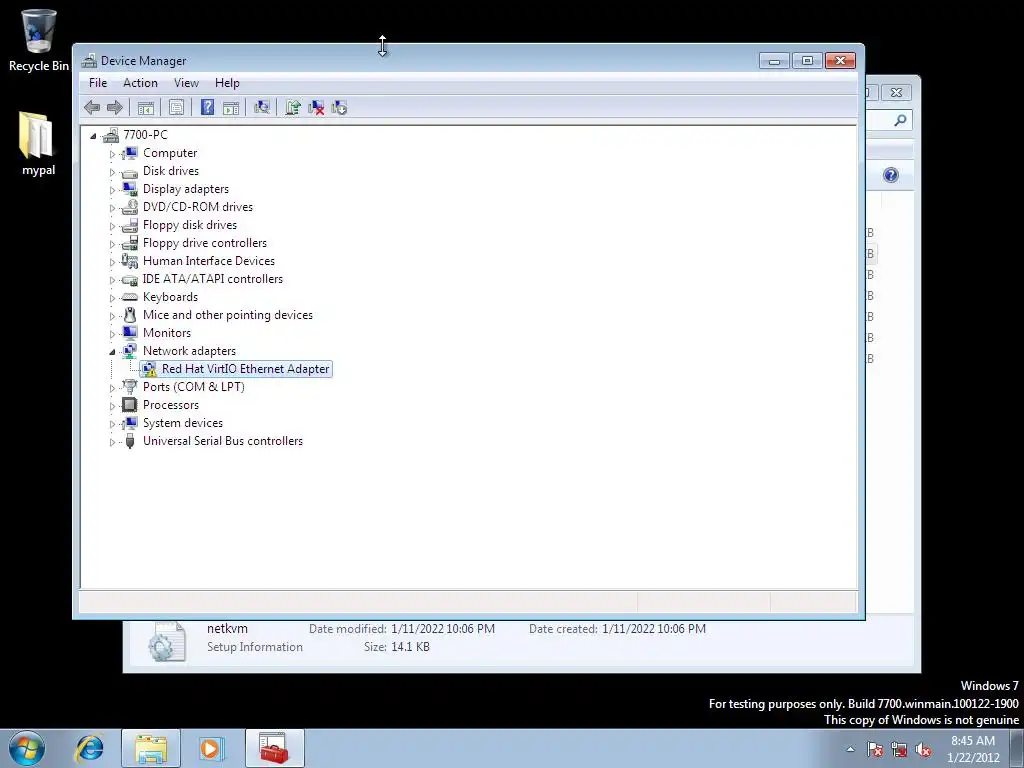Open Properties via the toolbar icon
The image size is (1024, 768).
[x=176, y=108]
